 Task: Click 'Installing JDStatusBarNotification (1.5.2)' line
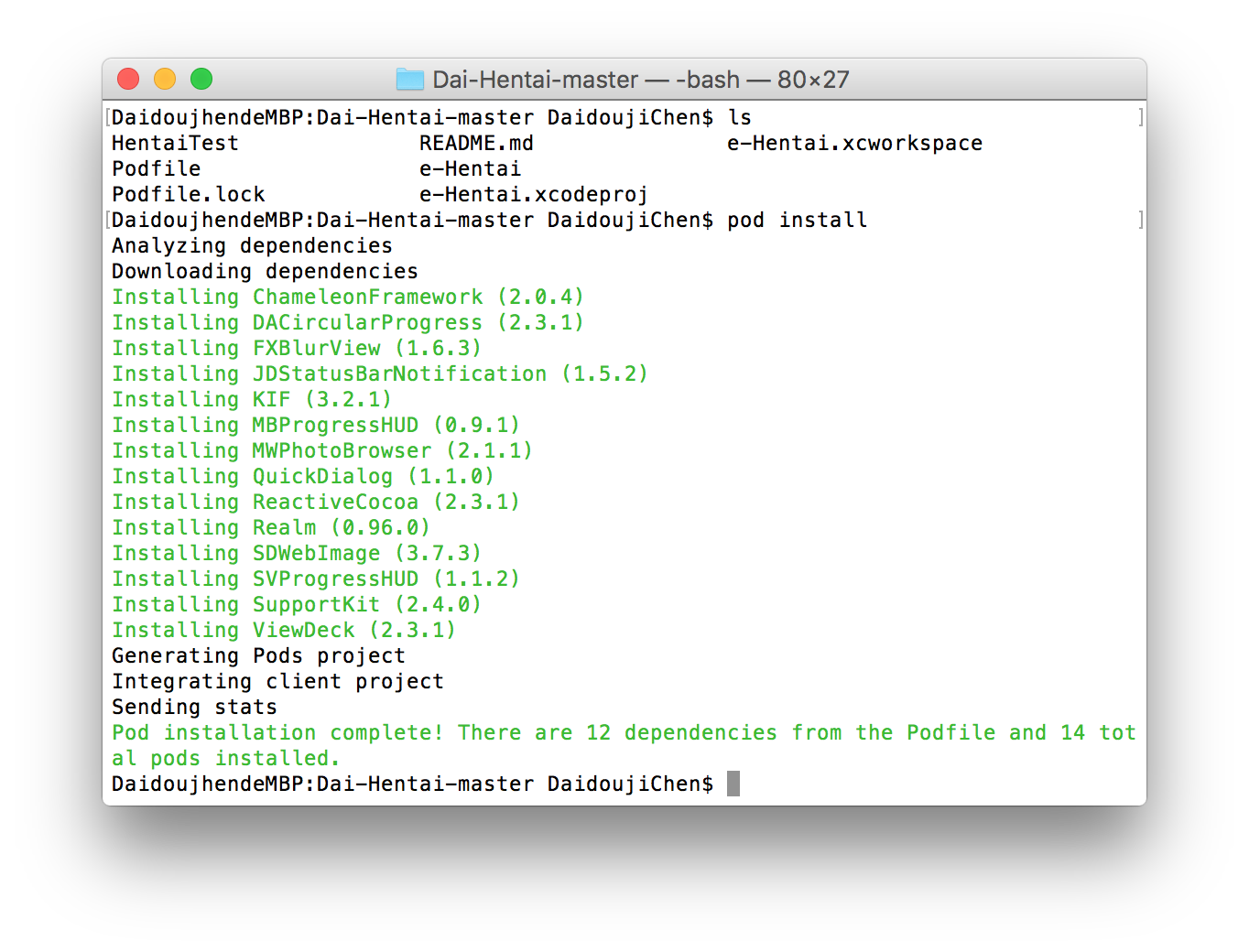pos(380,374)
